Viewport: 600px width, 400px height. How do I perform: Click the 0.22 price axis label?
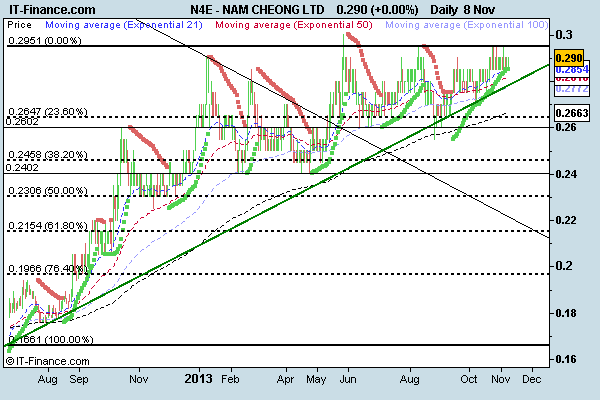tap(566, 220)
